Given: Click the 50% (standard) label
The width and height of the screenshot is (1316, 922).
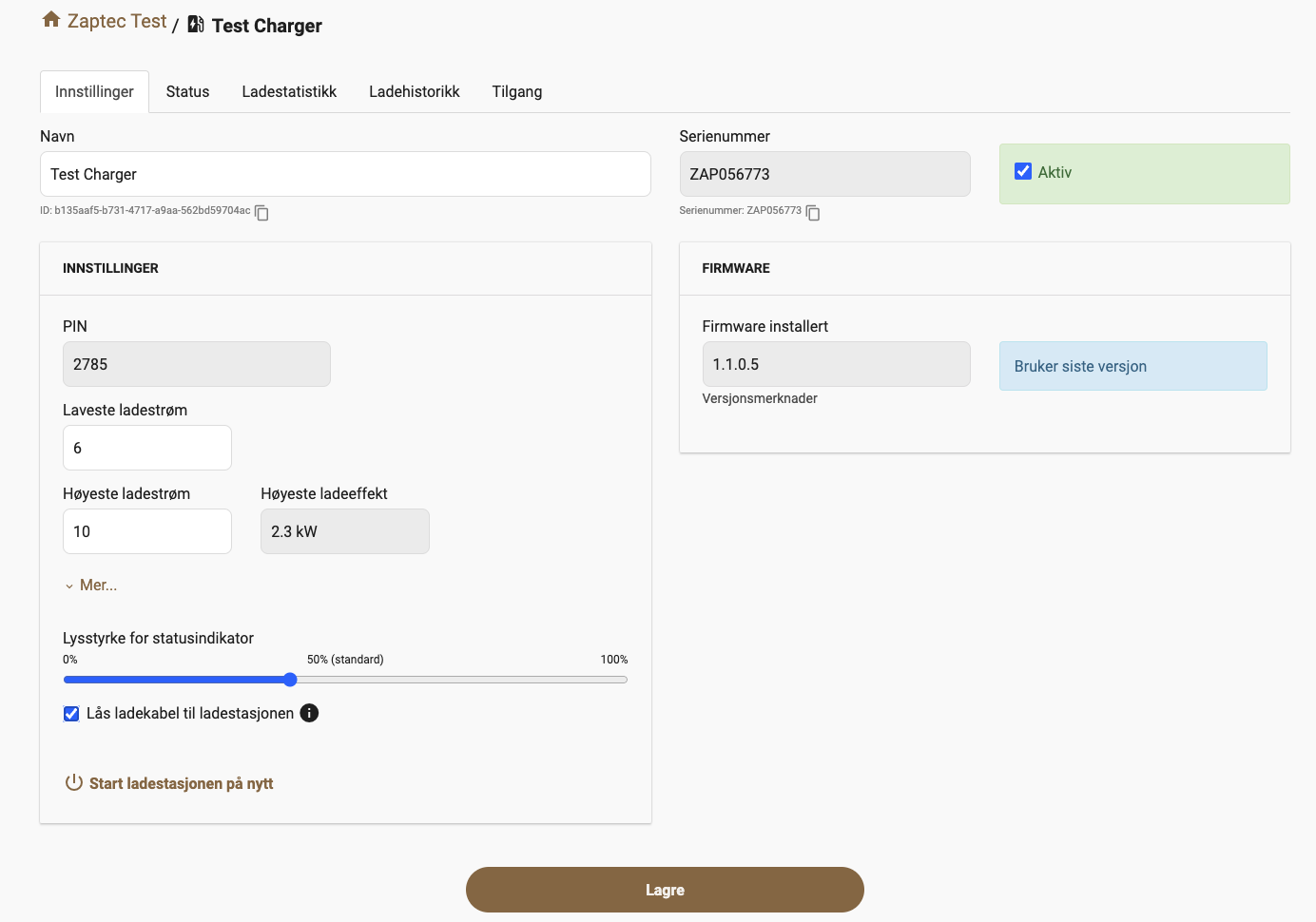Looking at the screenshot, I should tap(345, 660).
